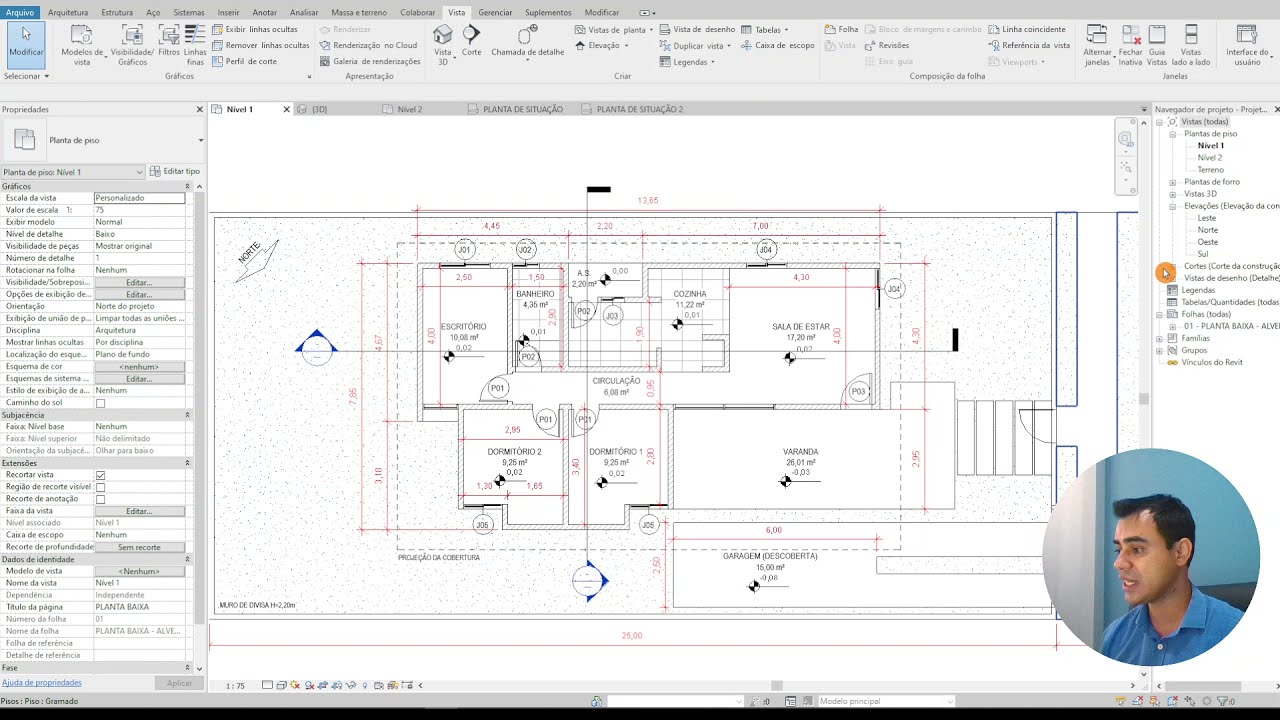Open Interface do usuário menu

[x=1247, y=45]
